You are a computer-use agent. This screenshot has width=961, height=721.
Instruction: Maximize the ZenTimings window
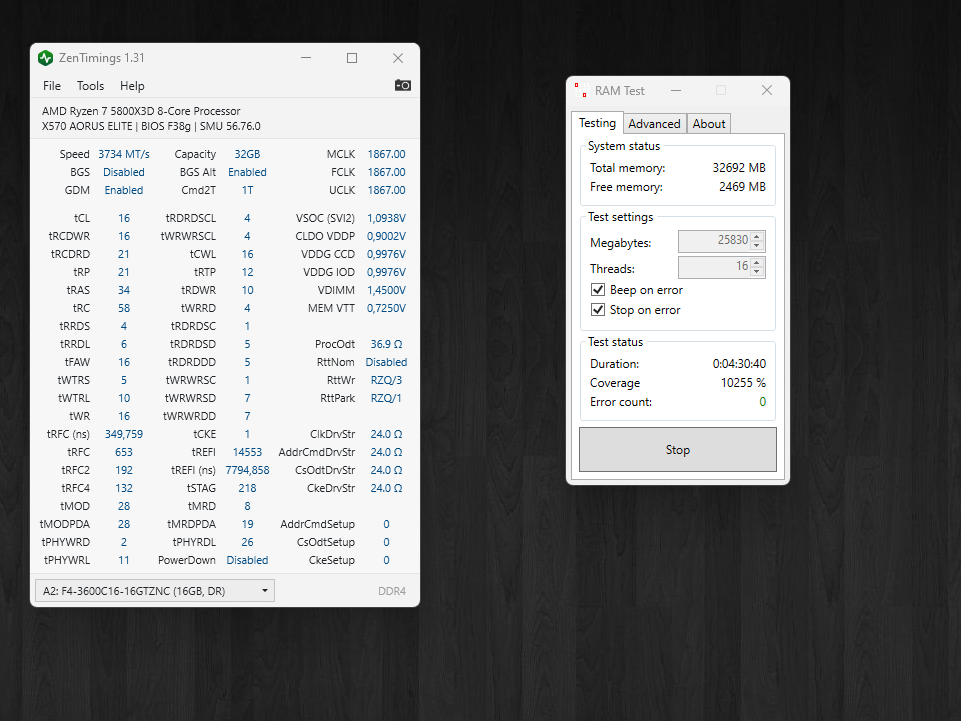[x=352, y=58]
